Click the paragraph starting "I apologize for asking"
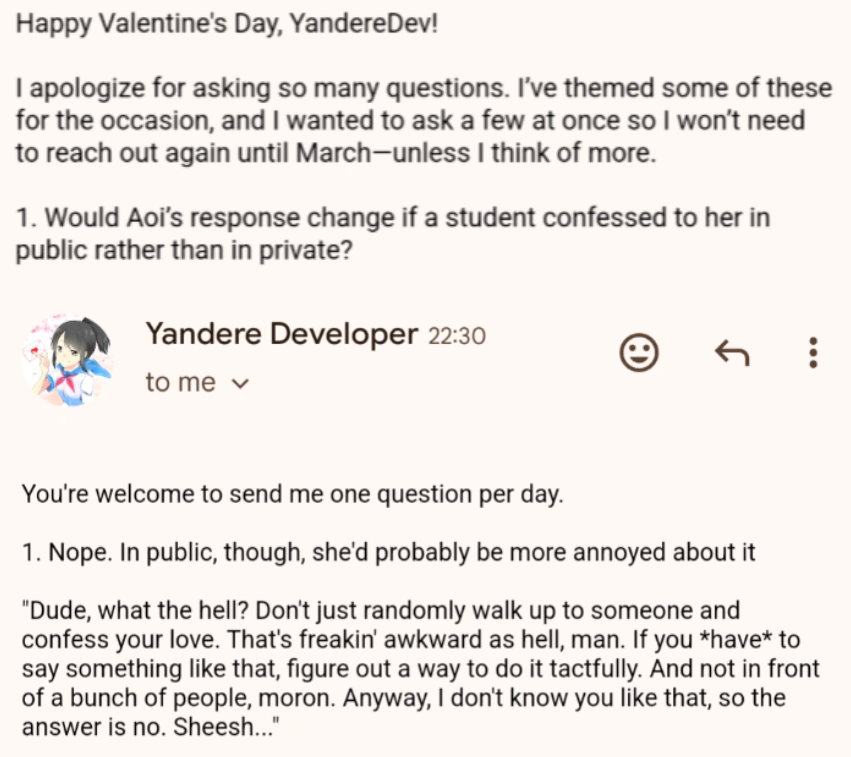The width and height of the screenshot is (851, 757). pos(420,120)
